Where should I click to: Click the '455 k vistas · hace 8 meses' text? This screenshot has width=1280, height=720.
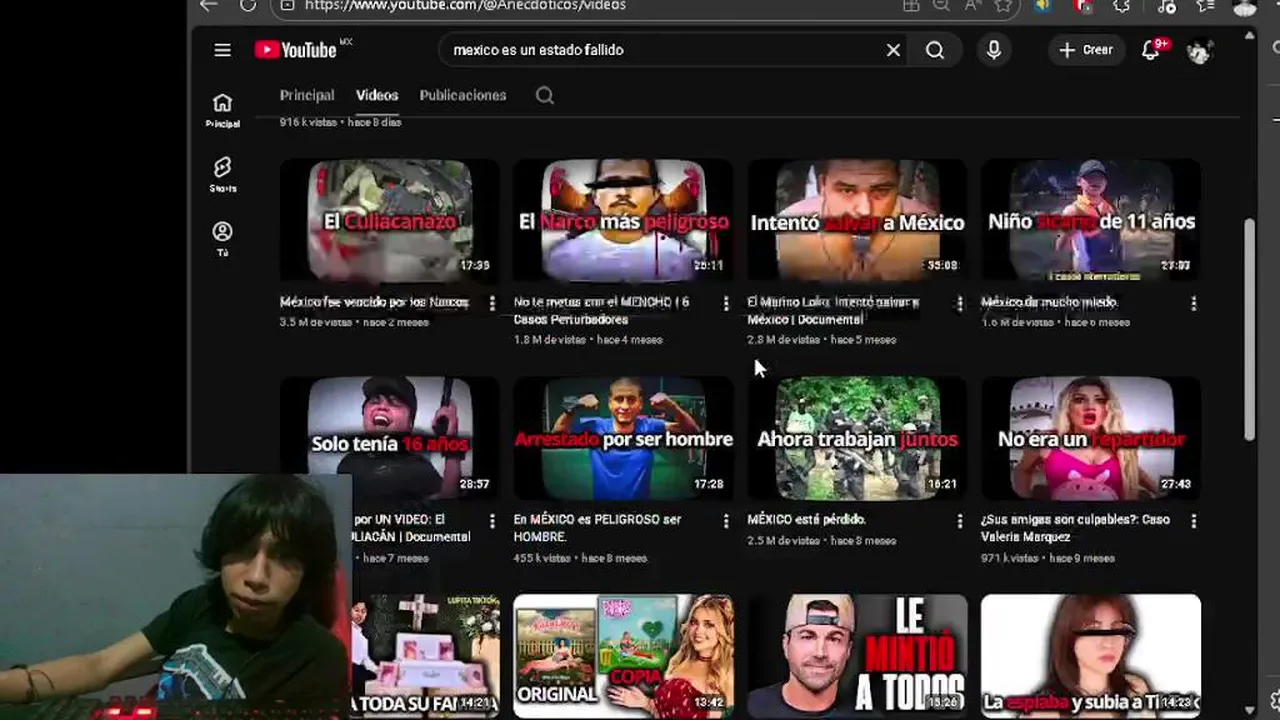coord(580,558)
